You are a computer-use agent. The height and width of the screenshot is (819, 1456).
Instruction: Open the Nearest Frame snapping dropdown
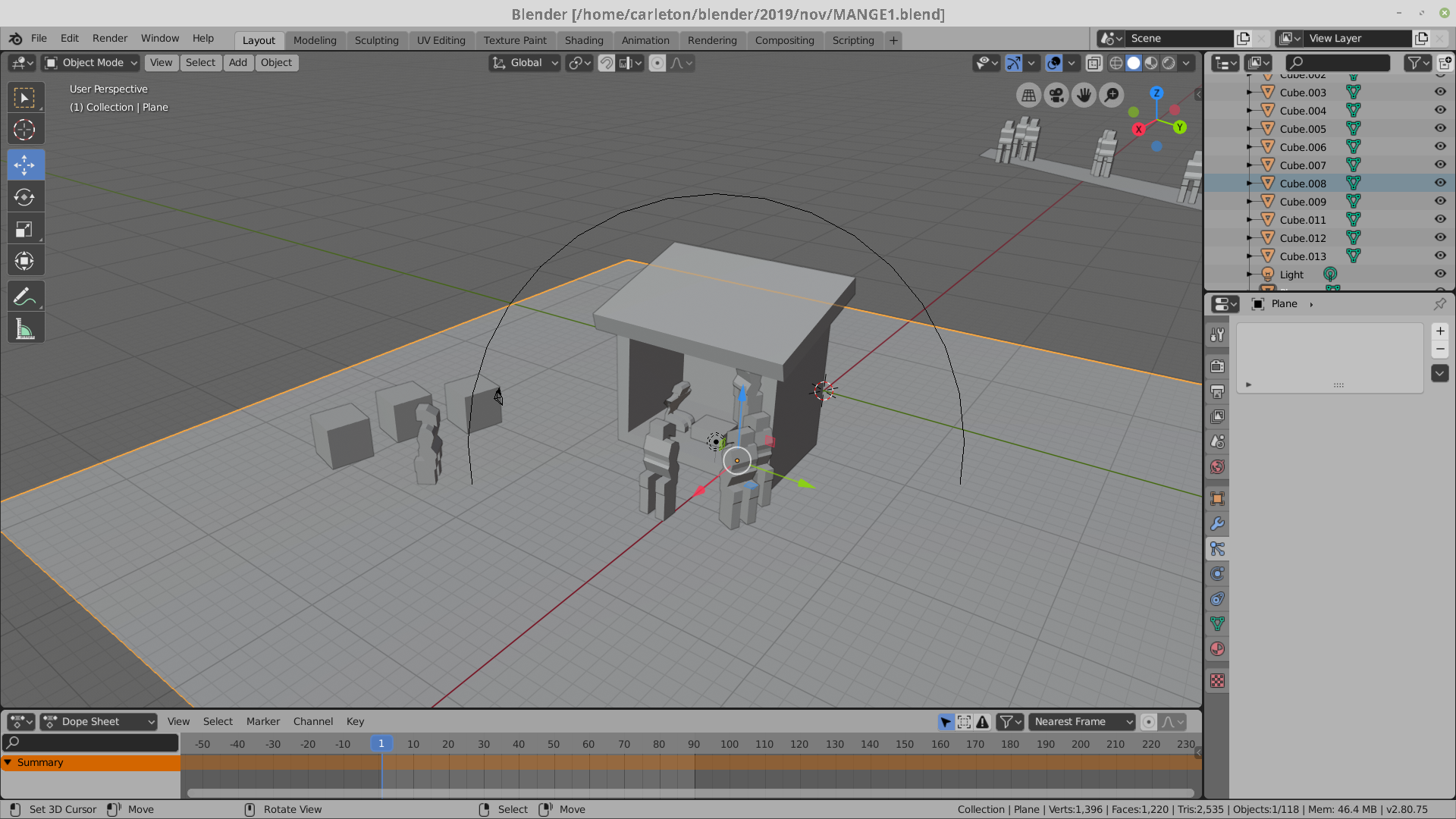pyautogui.click(x=1082, y=722)
